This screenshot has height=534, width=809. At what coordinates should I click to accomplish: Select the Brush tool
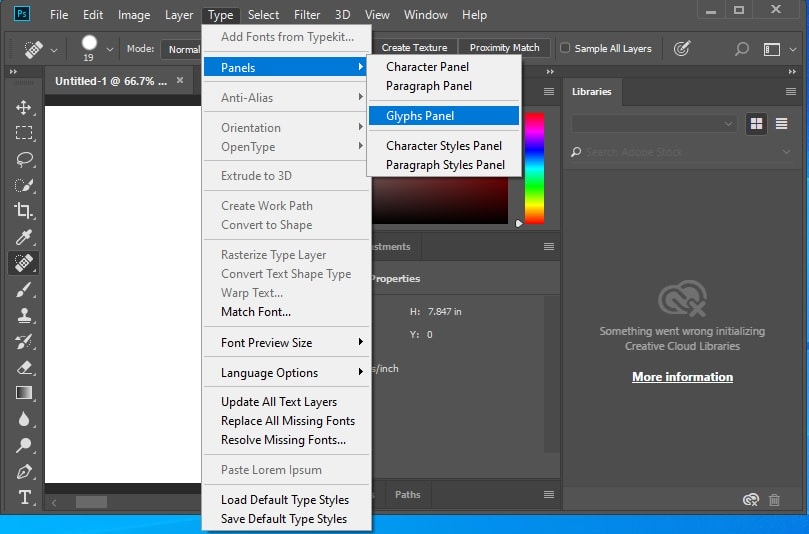[23, 289]
